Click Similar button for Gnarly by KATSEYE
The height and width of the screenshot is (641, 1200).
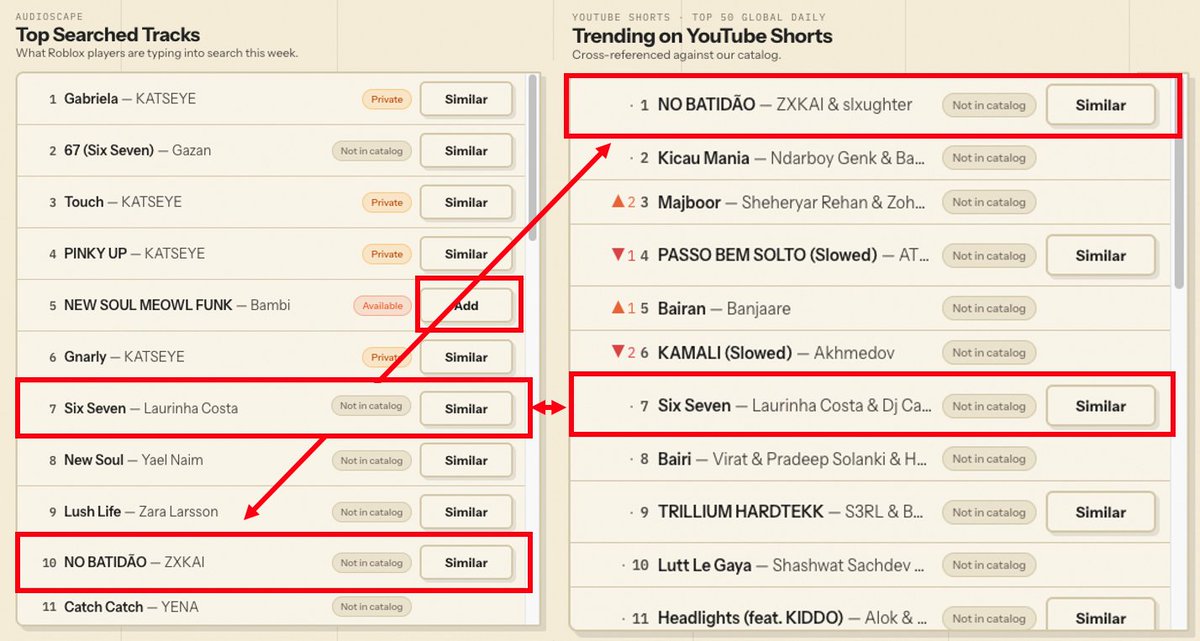click(x=466, y=357)
